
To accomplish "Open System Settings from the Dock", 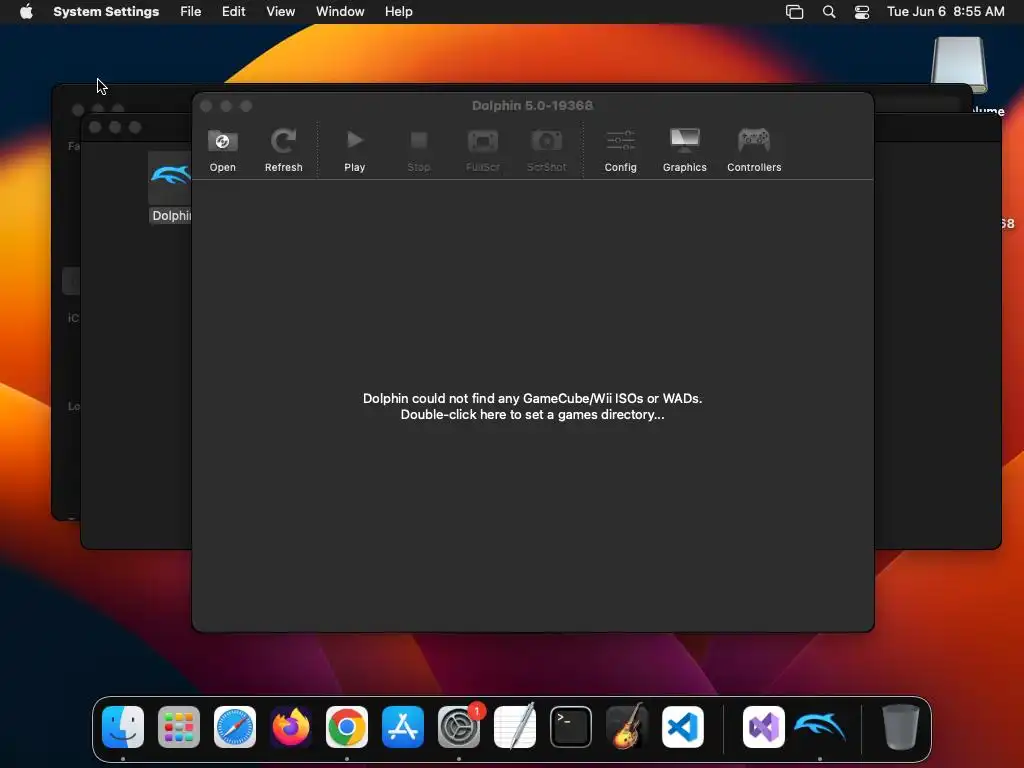I will [459, 727].
